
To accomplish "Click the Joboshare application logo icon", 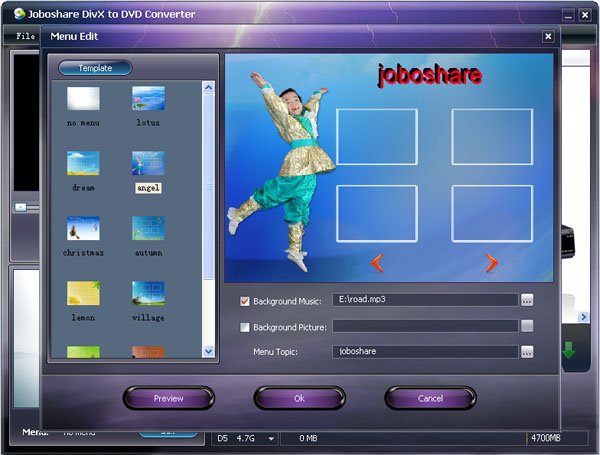I will tap(20, 14).
